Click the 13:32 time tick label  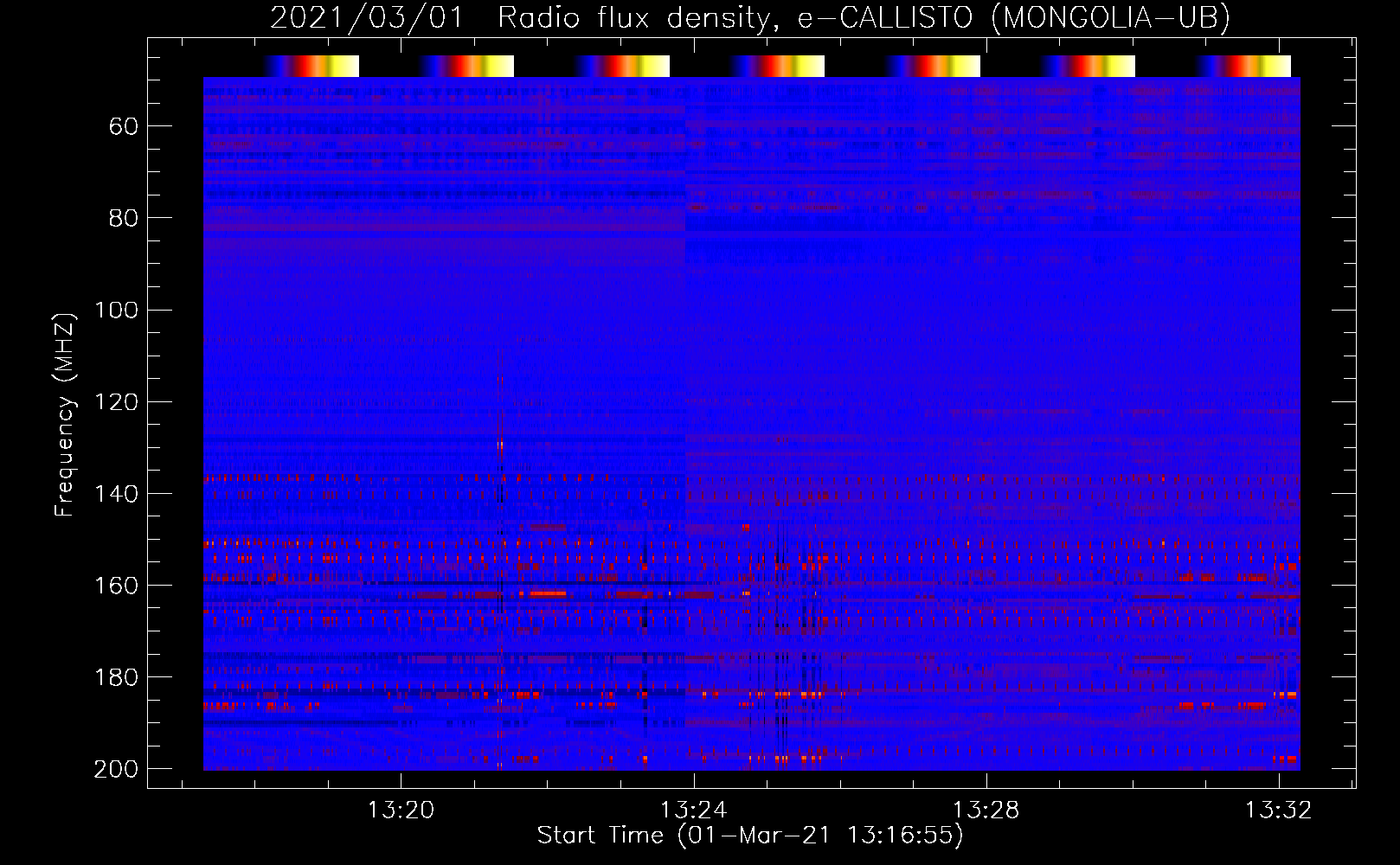point(1278,811)
